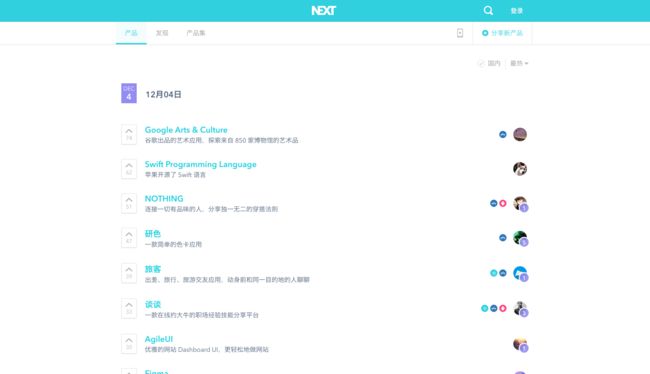Viewport: 650px width, 374px height.
Task: Open the AgileUI product link
Action: [159, 339]
